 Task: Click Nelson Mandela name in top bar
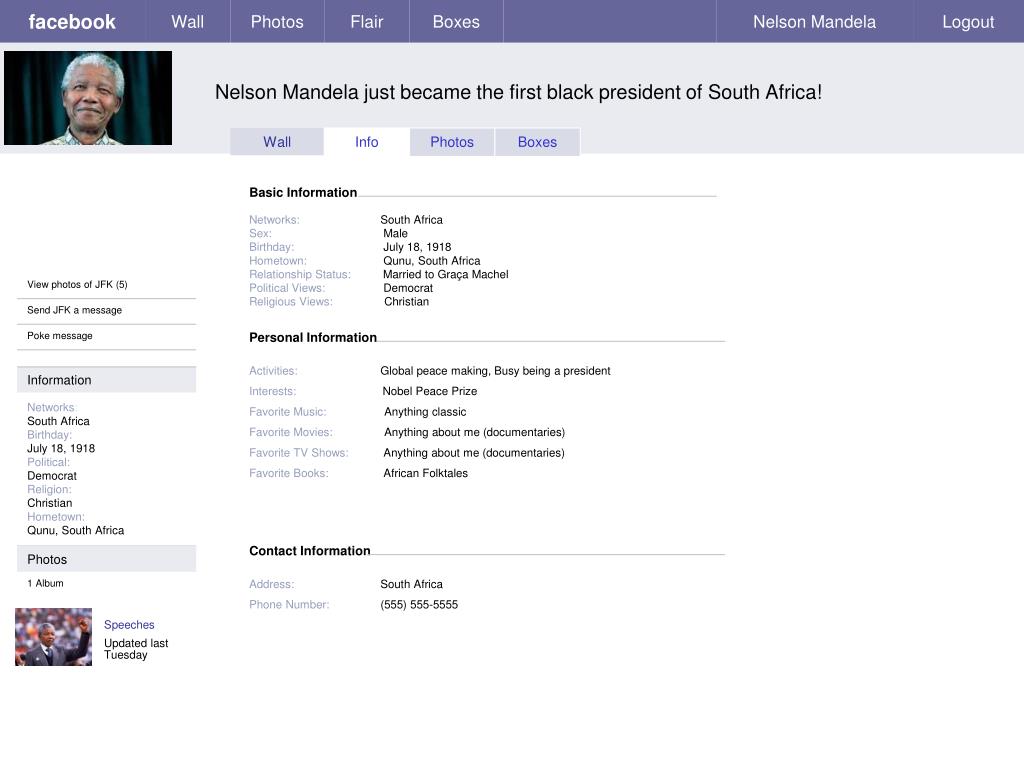(x=814, y=22)
